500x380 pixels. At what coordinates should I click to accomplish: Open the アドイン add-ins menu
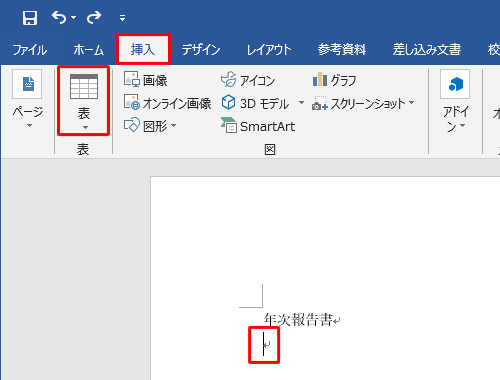coord(455,101)
